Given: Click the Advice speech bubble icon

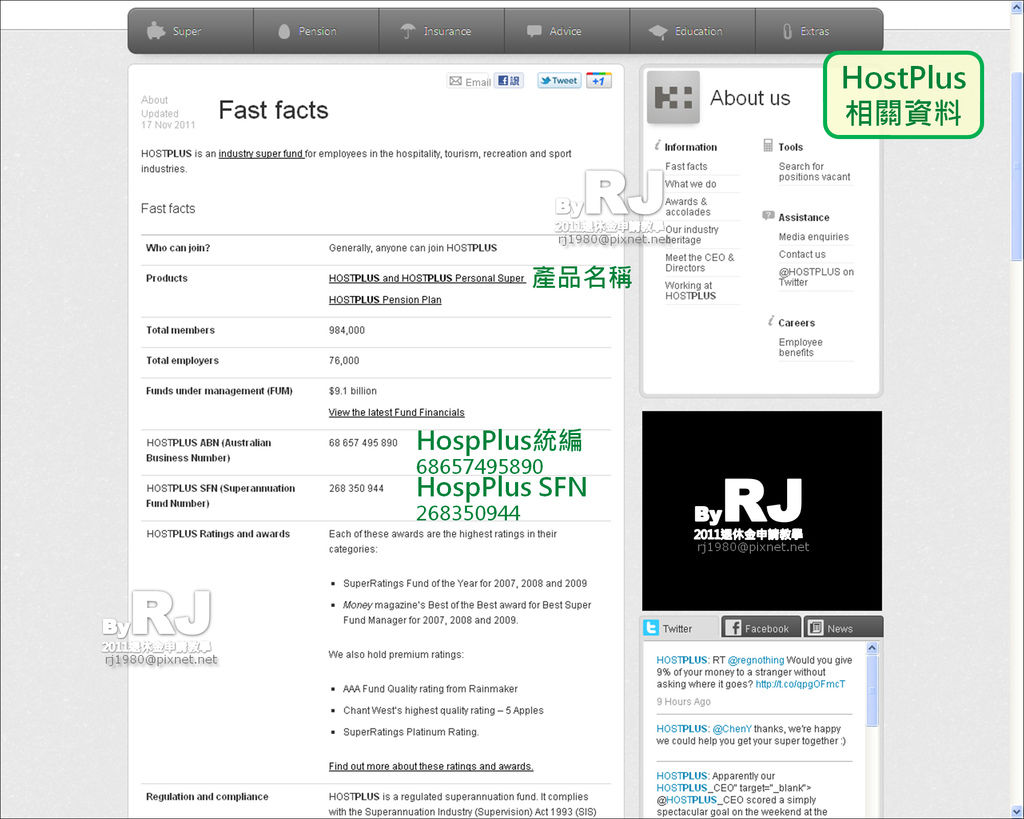Looking at the screenshot, I should click(534, 31).
